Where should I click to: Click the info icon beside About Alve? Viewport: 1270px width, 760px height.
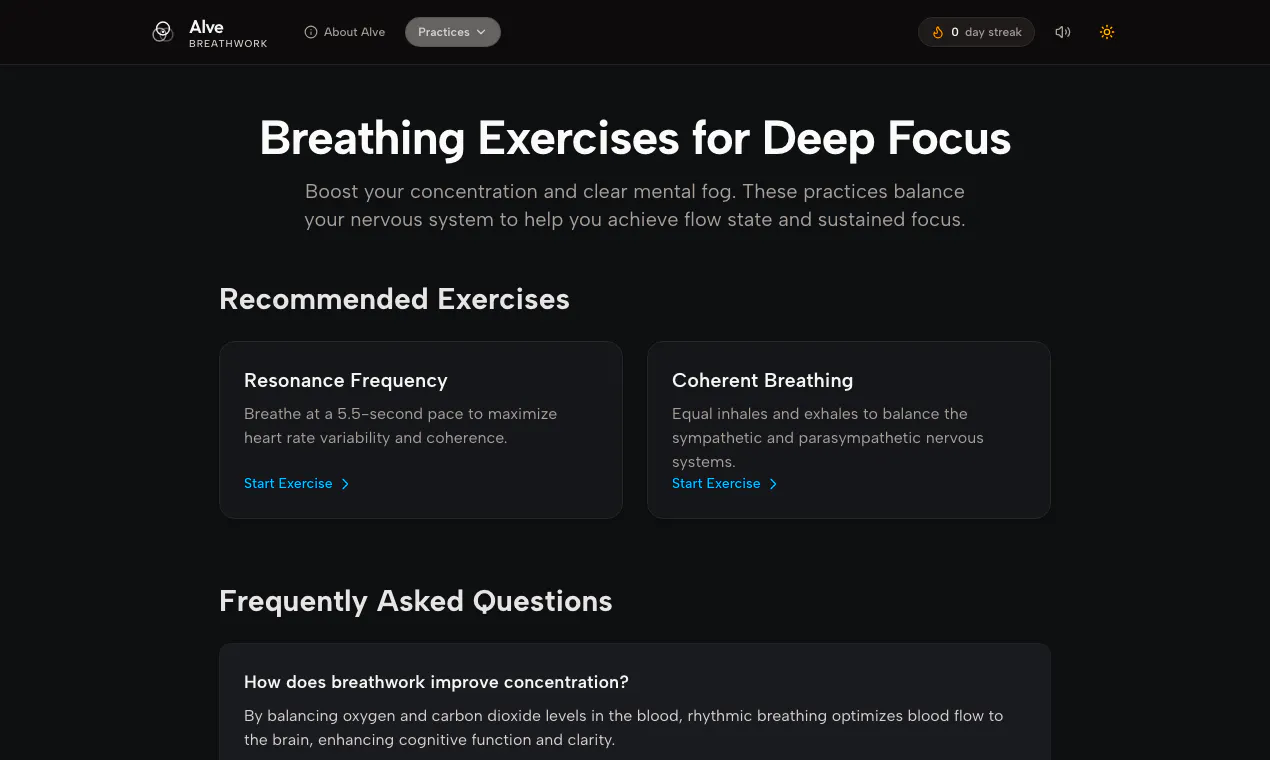tap(311, 32)
